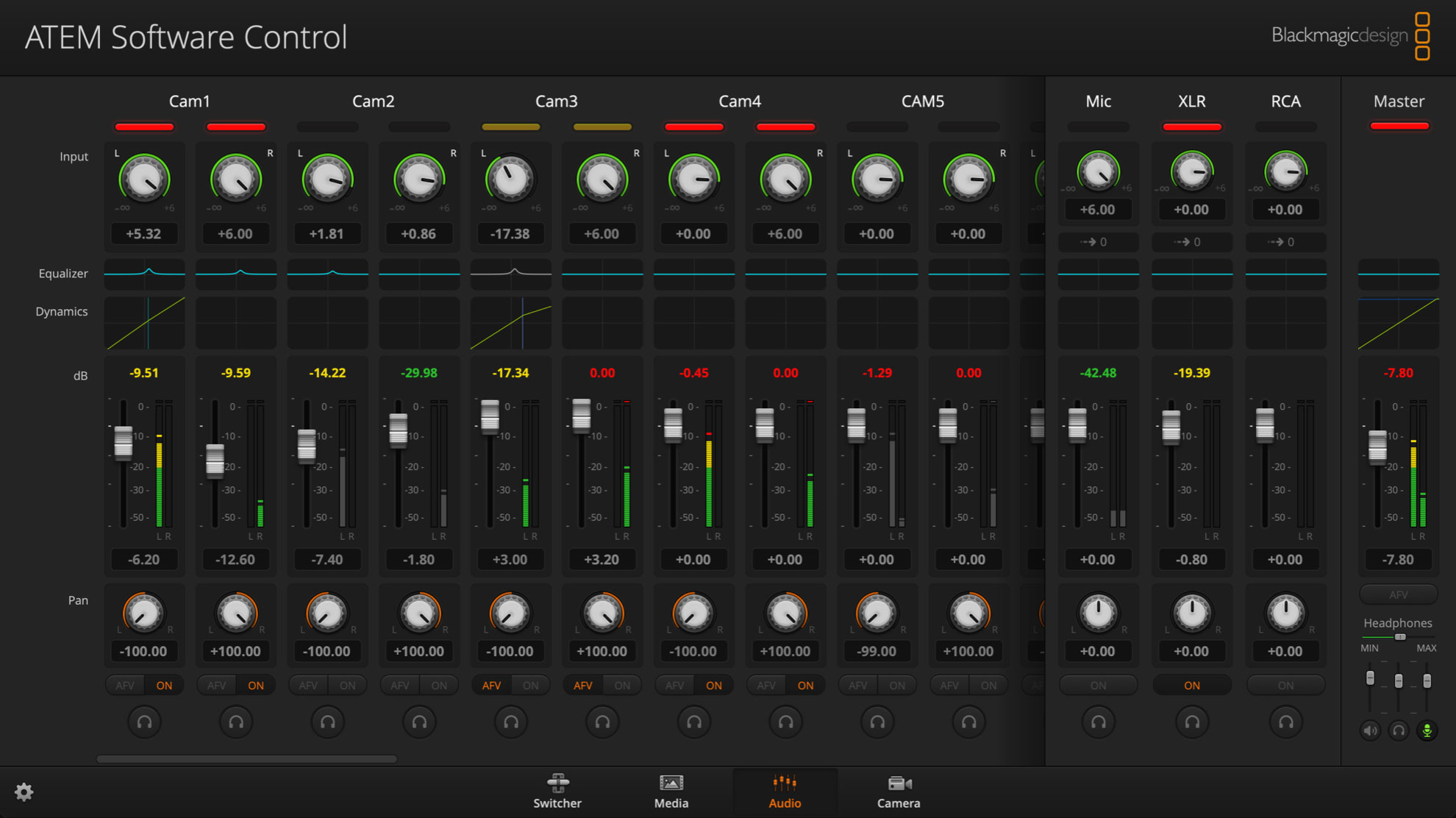
Task: Open the Blackmagic menu icon top right
Action: [1423, 35]
